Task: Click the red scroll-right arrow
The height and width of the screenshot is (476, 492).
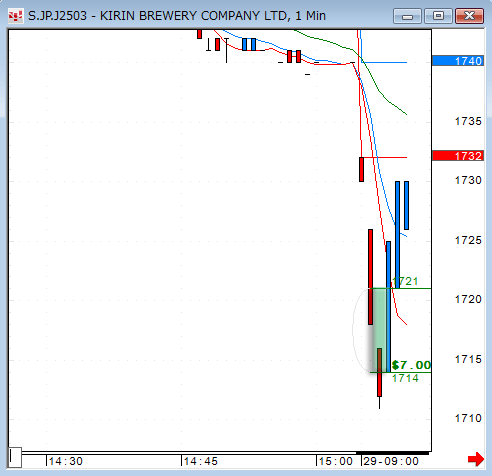Action: coord(476,459)
